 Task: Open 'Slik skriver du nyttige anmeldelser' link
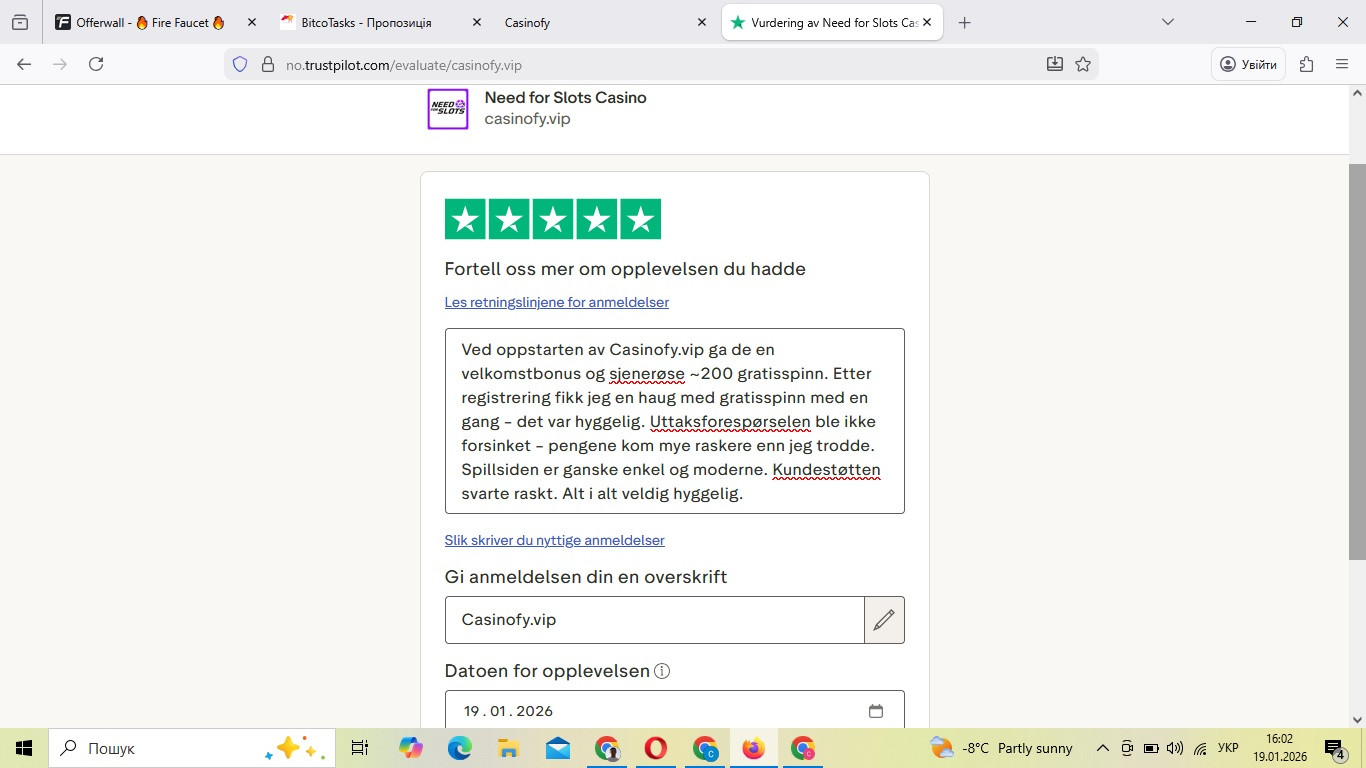[555, 540]
